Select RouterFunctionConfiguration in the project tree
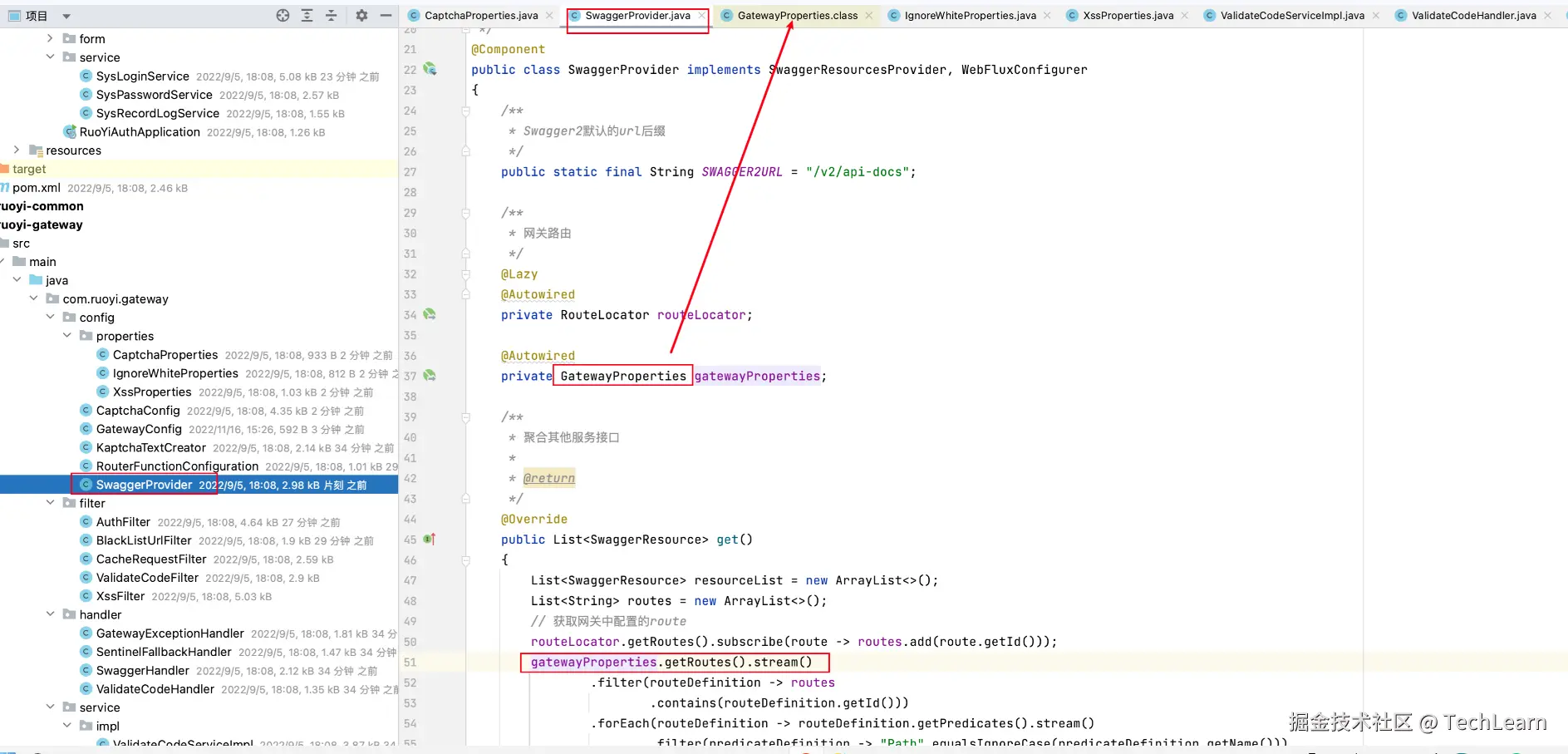The width and height of the screenshot is (1568, 754). coord(177,466)
